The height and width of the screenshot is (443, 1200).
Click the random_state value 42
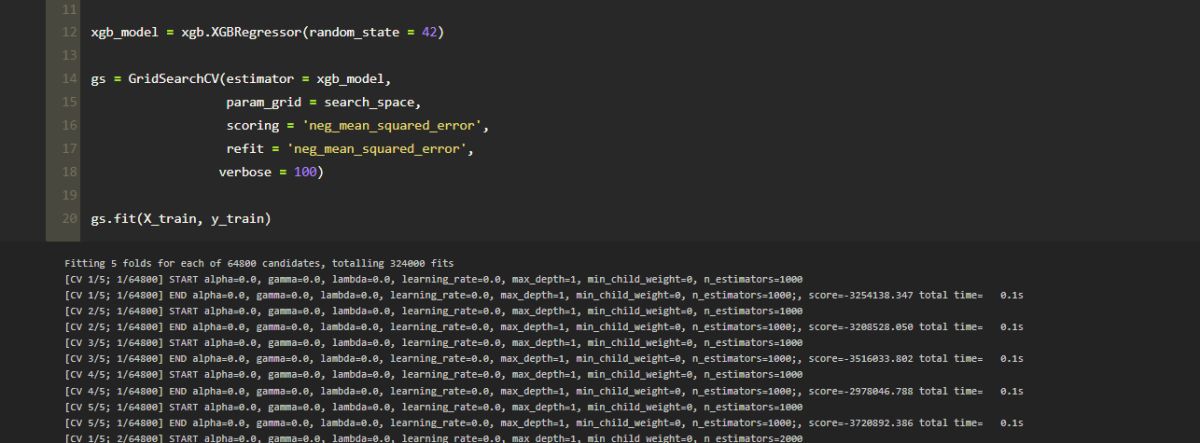427,32
